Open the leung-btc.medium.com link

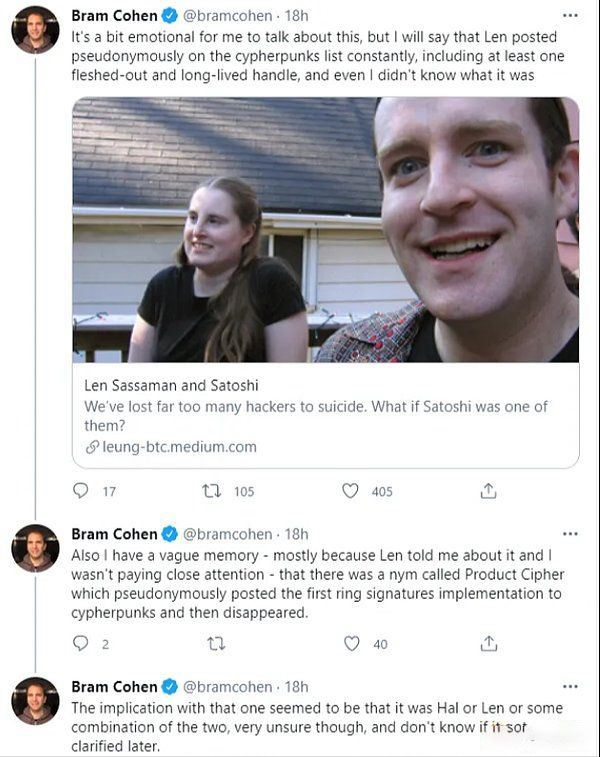179,447
